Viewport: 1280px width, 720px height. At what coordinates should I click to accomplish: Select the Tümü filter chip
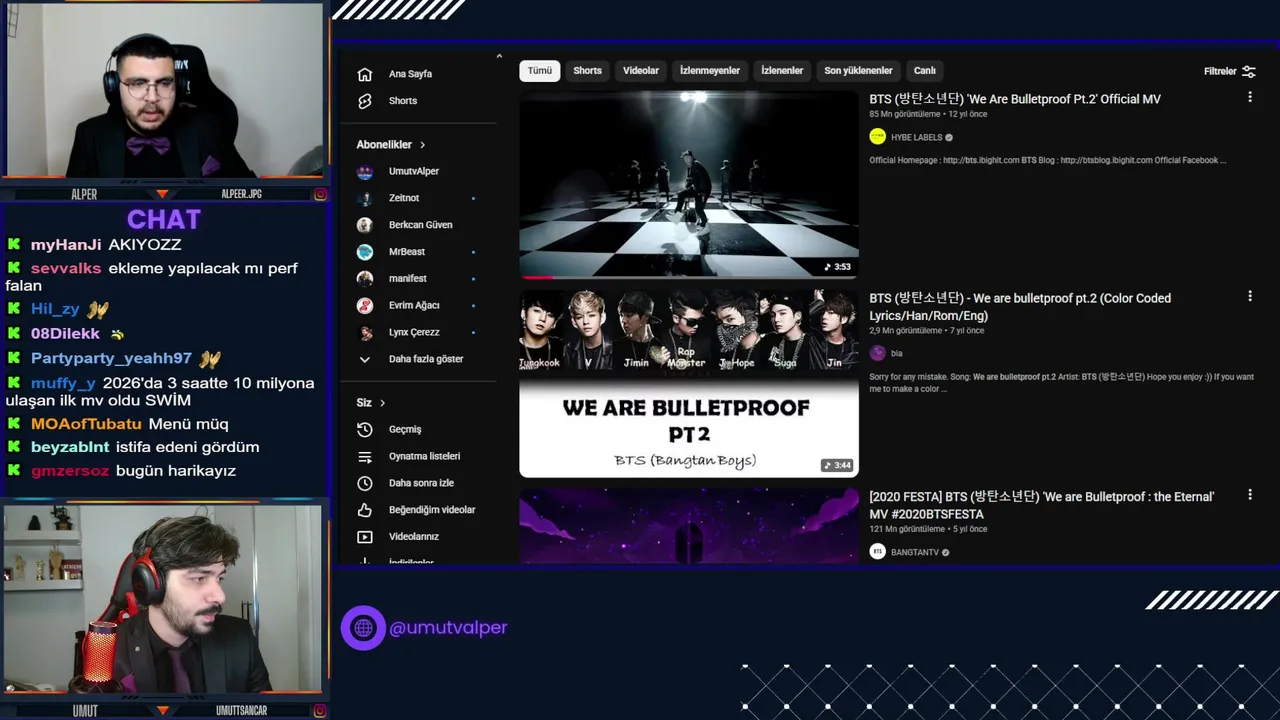(x=540, y=71)
